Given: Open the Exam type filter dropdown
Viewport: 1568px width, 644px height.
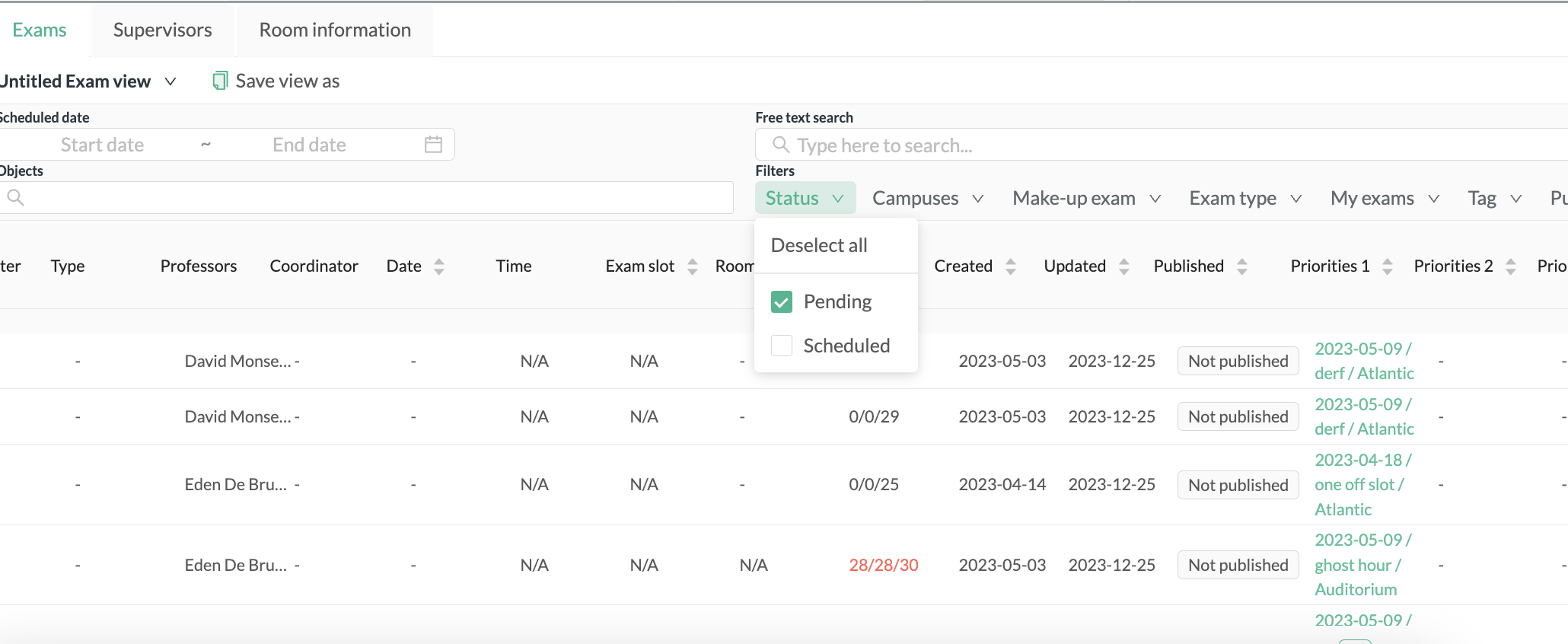Looking at the screenshot, I should (x=1245, y=198).
